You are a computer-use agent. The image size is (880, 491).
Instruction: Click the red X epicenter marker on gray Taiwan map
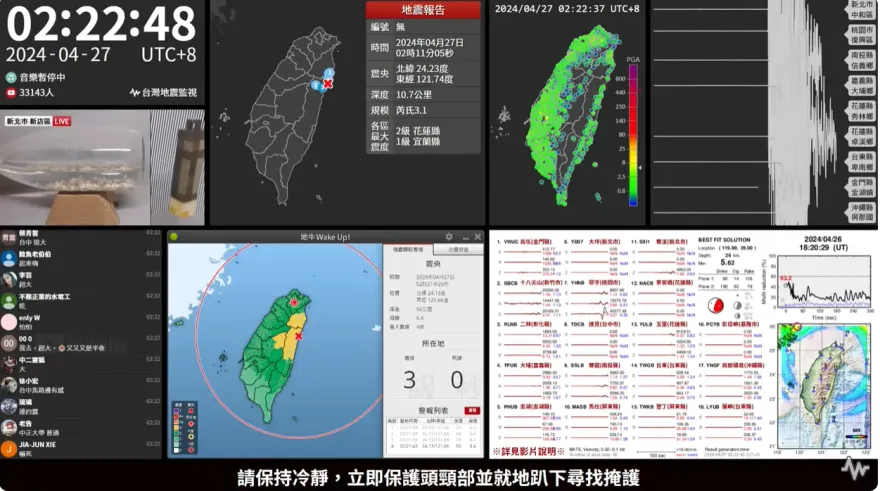pos(327,83)
